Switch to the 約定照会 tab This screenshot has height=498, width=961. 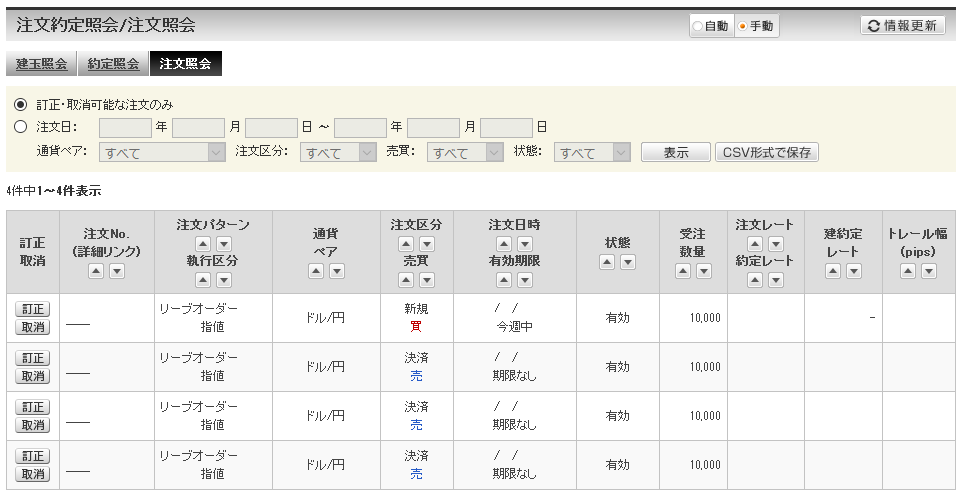coord(113,64)
